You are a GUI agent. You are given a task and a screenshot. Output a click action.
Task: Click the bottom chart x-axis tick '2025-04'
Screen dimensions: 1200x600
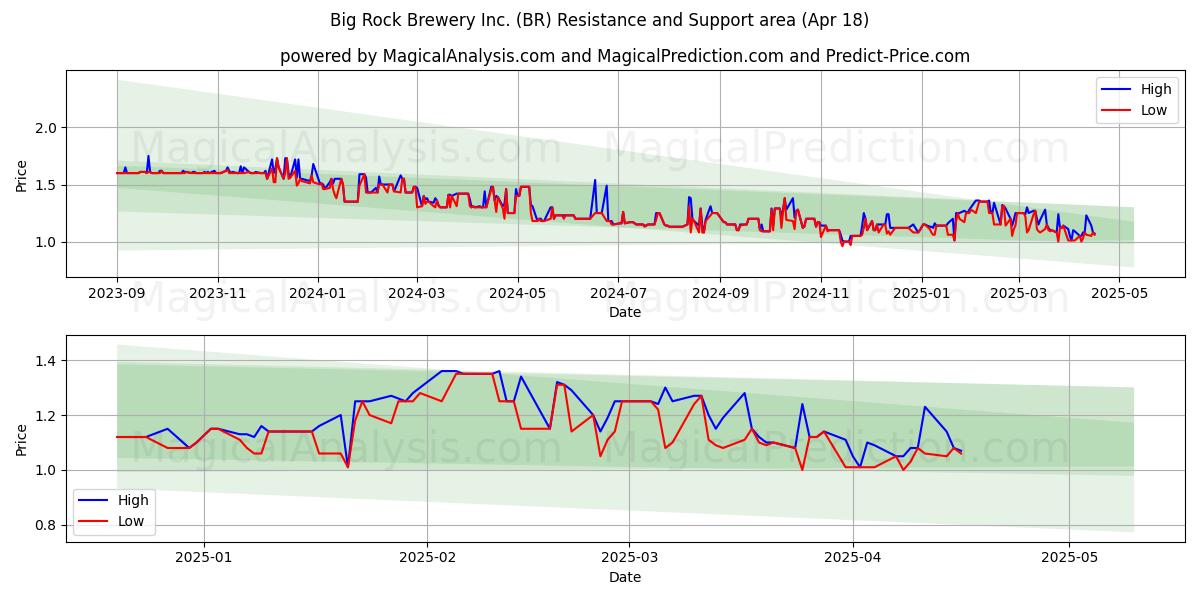coord(854,559)
